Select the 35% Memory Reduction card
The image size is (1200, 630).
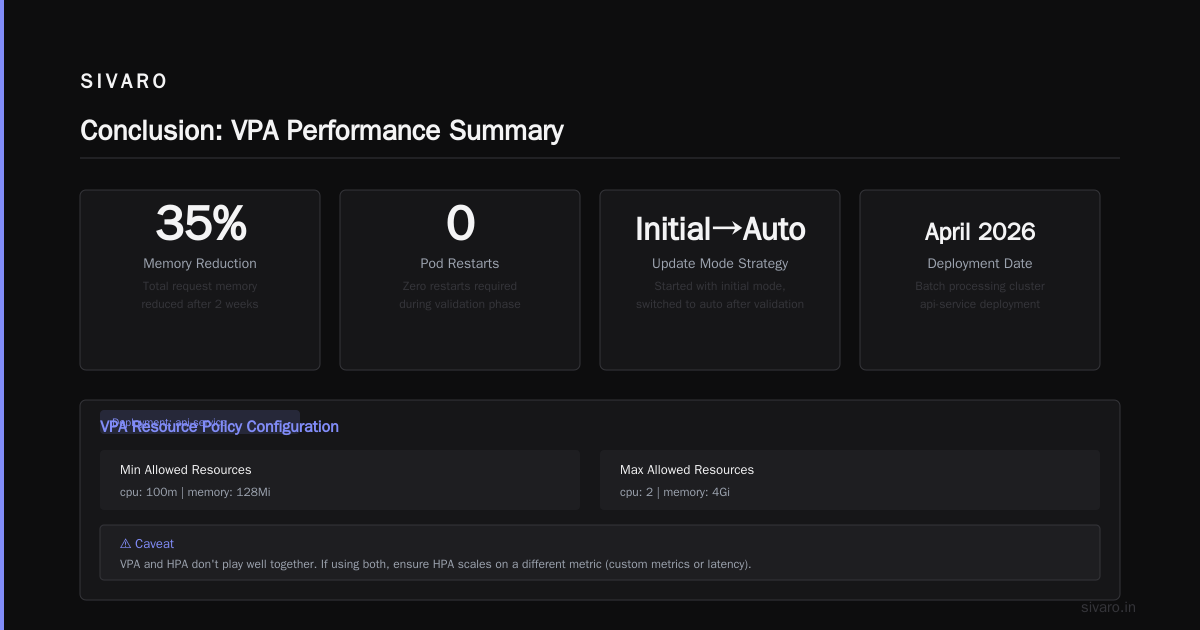tap(200, 280)
